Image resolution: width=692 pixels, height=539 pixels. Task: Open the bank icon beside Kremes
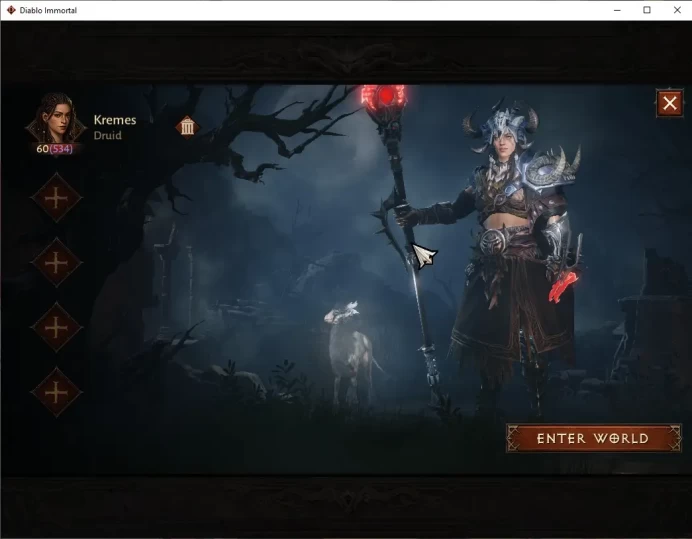point(187,127)
